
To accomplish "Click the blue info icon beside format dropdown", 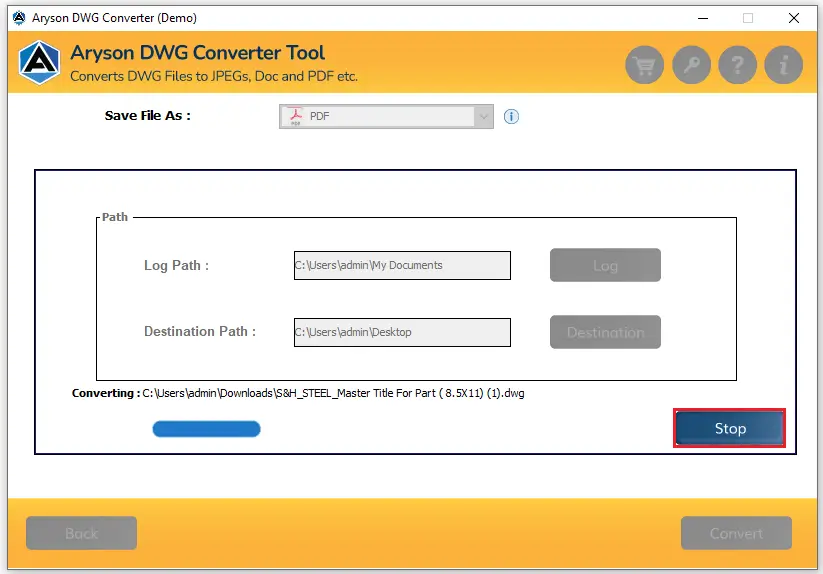I will point(511,116).
